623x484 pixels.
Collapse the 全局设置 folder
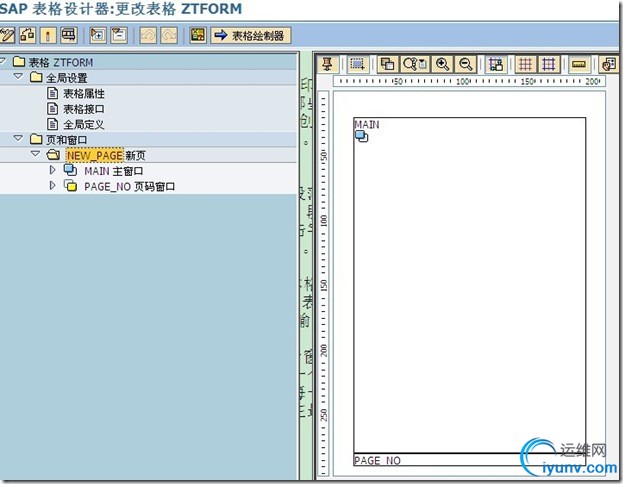(x=18, y=76)
